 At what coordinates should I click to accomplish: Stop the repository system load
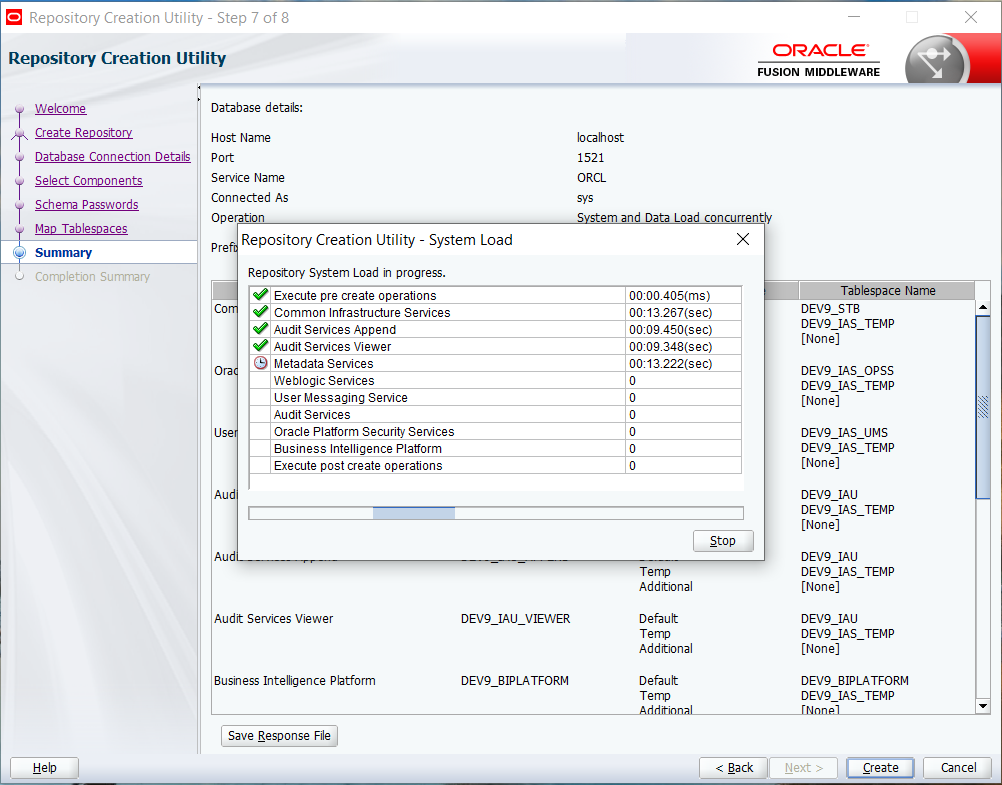tap(723, 541)
